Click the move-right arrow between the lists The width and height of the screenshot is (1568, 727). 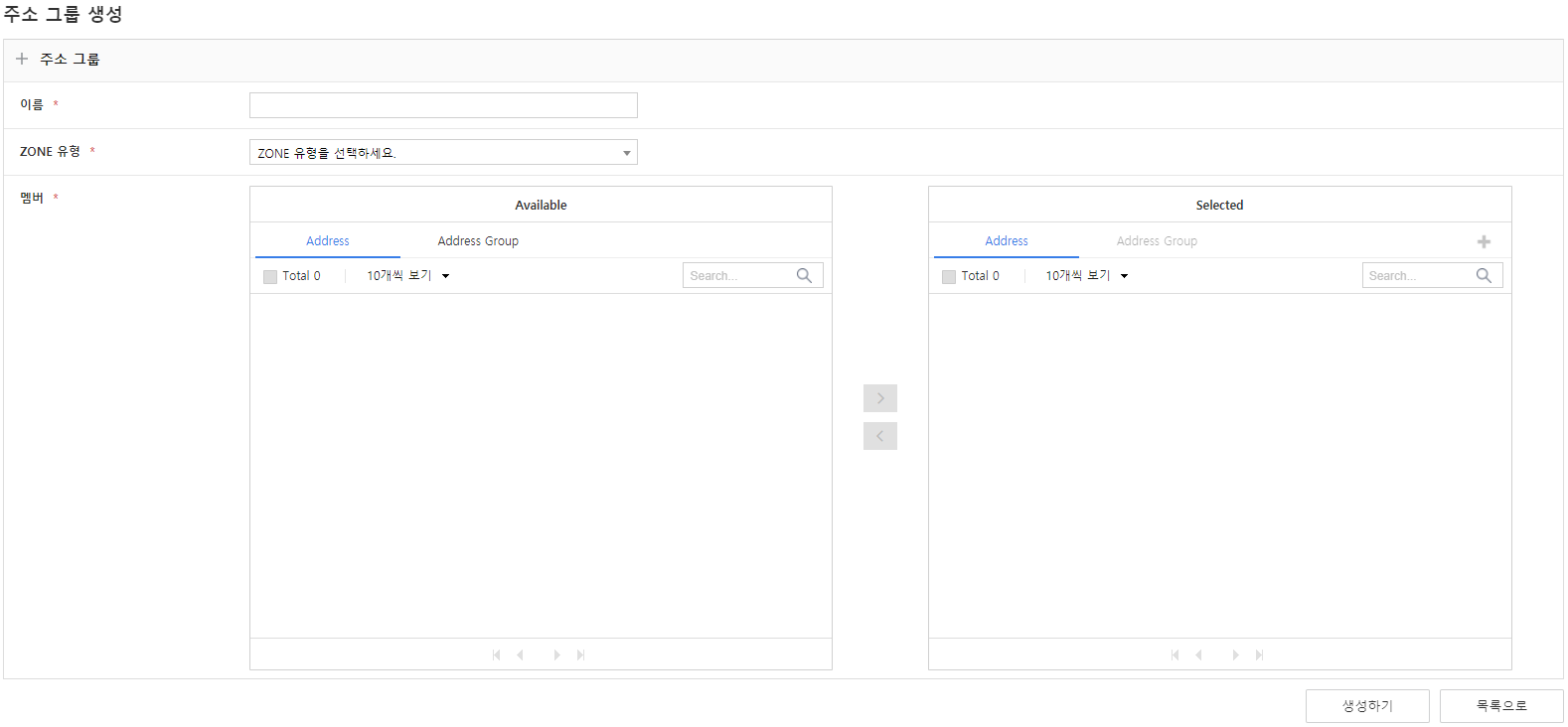(x=880, y=398)
